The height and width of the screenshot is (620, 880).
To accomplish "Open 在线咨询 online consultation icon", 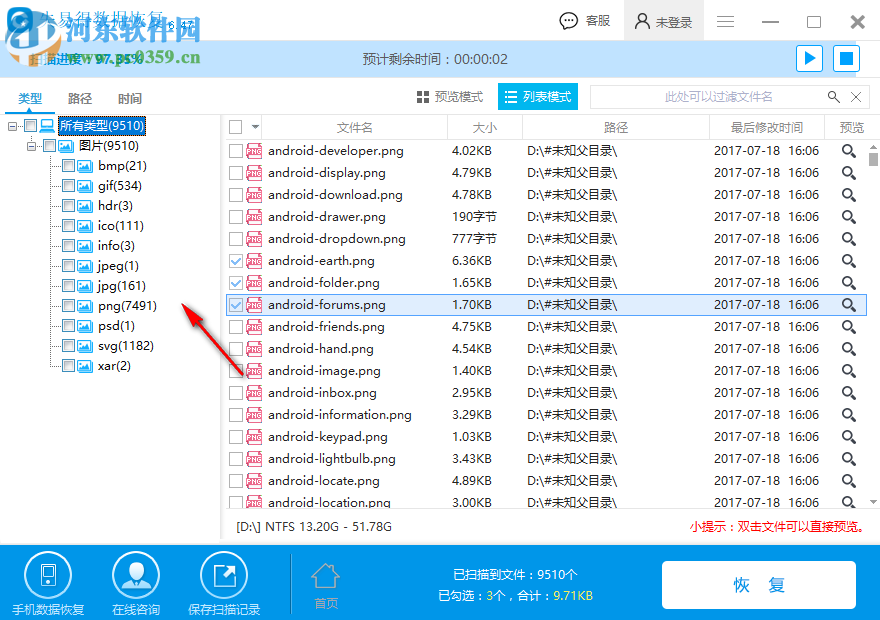I will (136, 576).
